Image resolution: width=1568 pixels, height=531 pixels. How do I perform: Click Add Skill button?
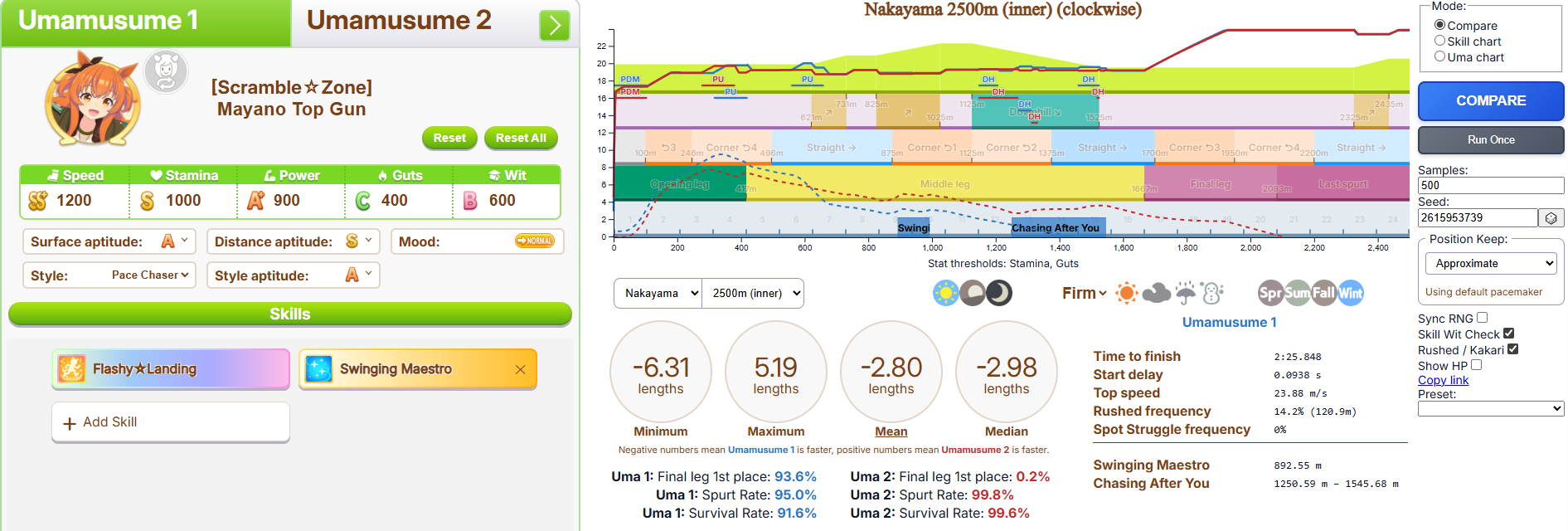(171, 422)
